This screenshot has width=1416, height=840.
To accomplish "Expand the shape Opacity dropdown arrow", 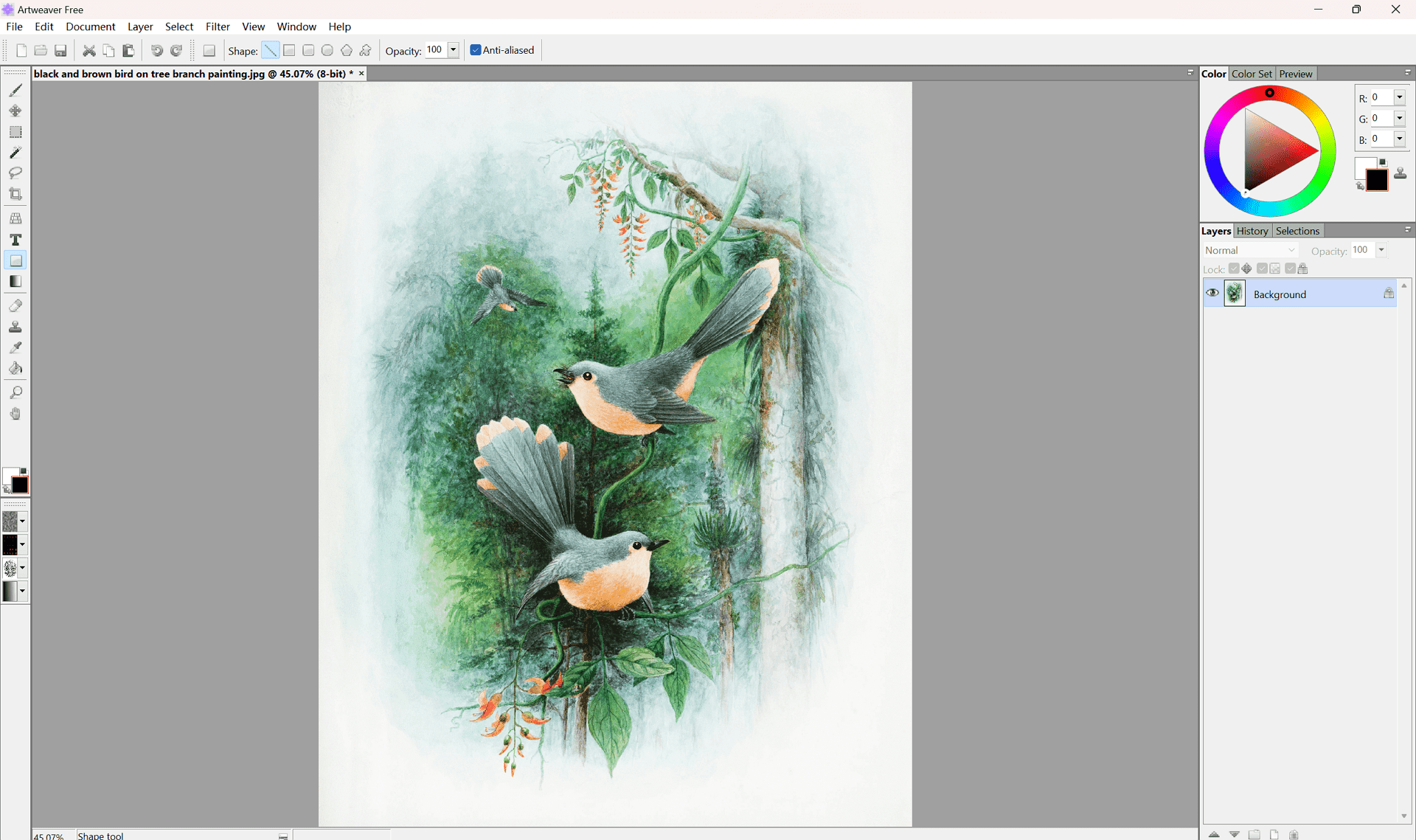I will [x=454, y=50].
